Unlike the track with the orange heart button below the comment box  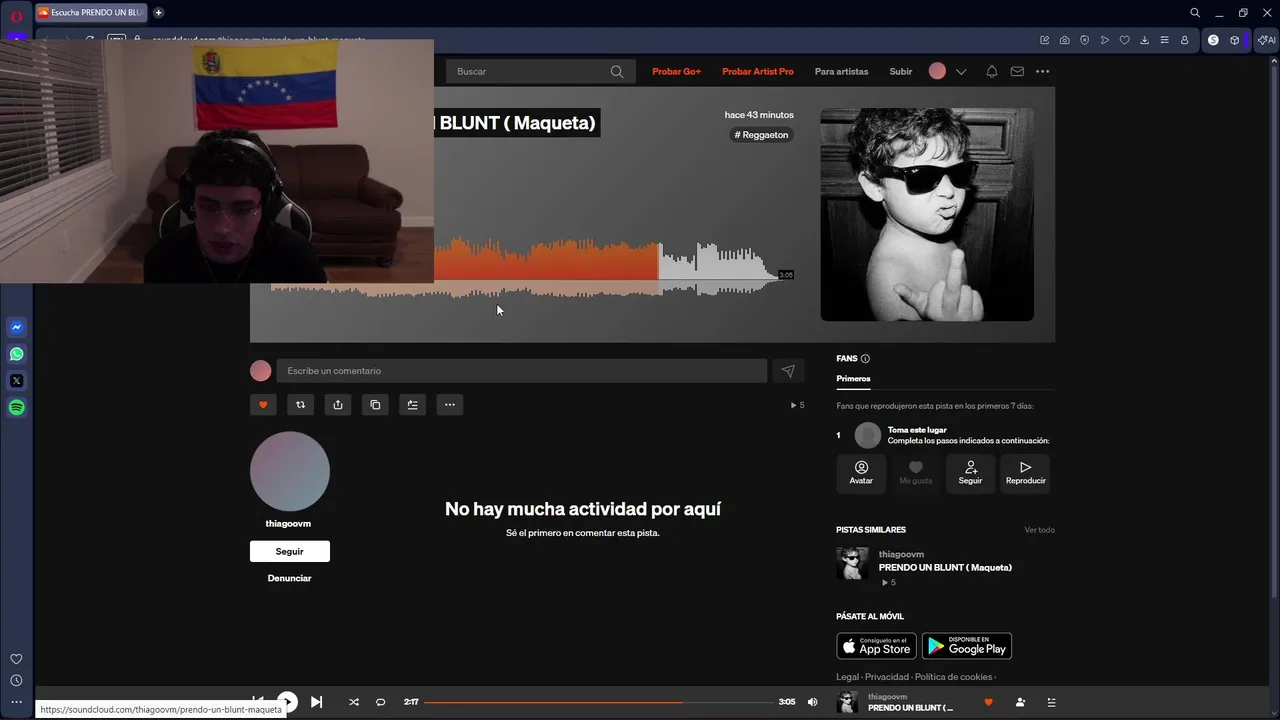(263, 405)
